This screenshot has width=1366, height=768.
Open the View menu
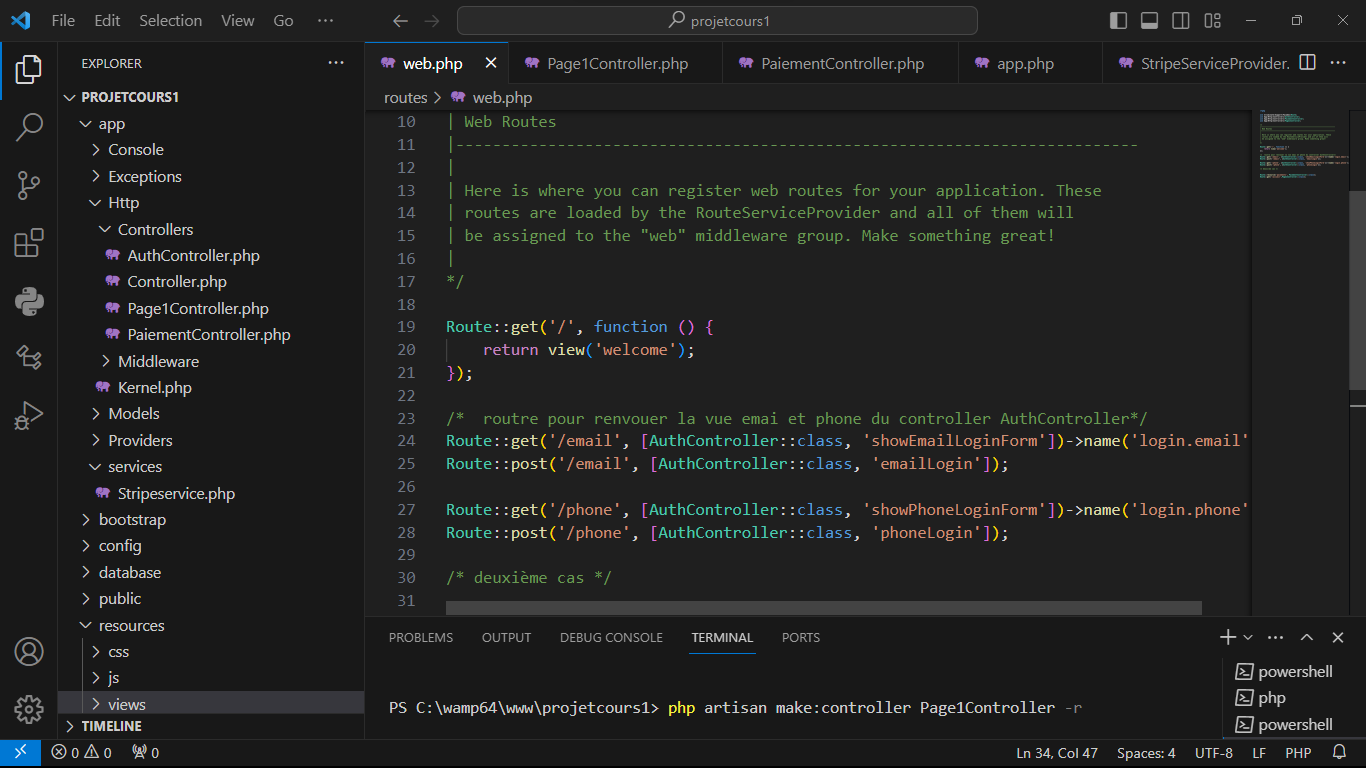tap(238, 21)
